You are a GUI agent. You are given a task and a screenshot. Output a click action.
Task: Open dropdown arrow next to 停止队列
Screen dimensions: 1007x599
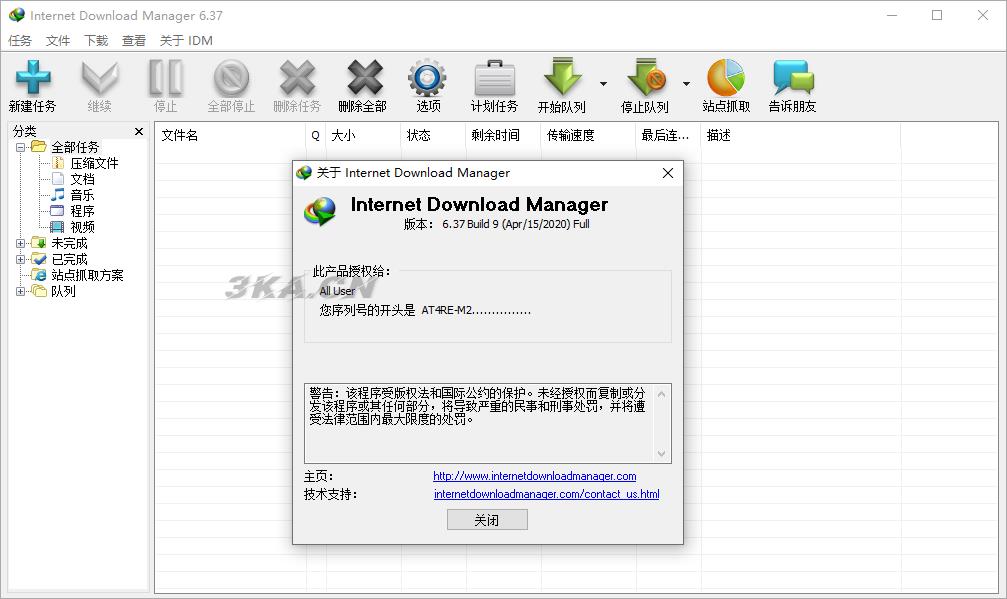click(x=686, y=84)
